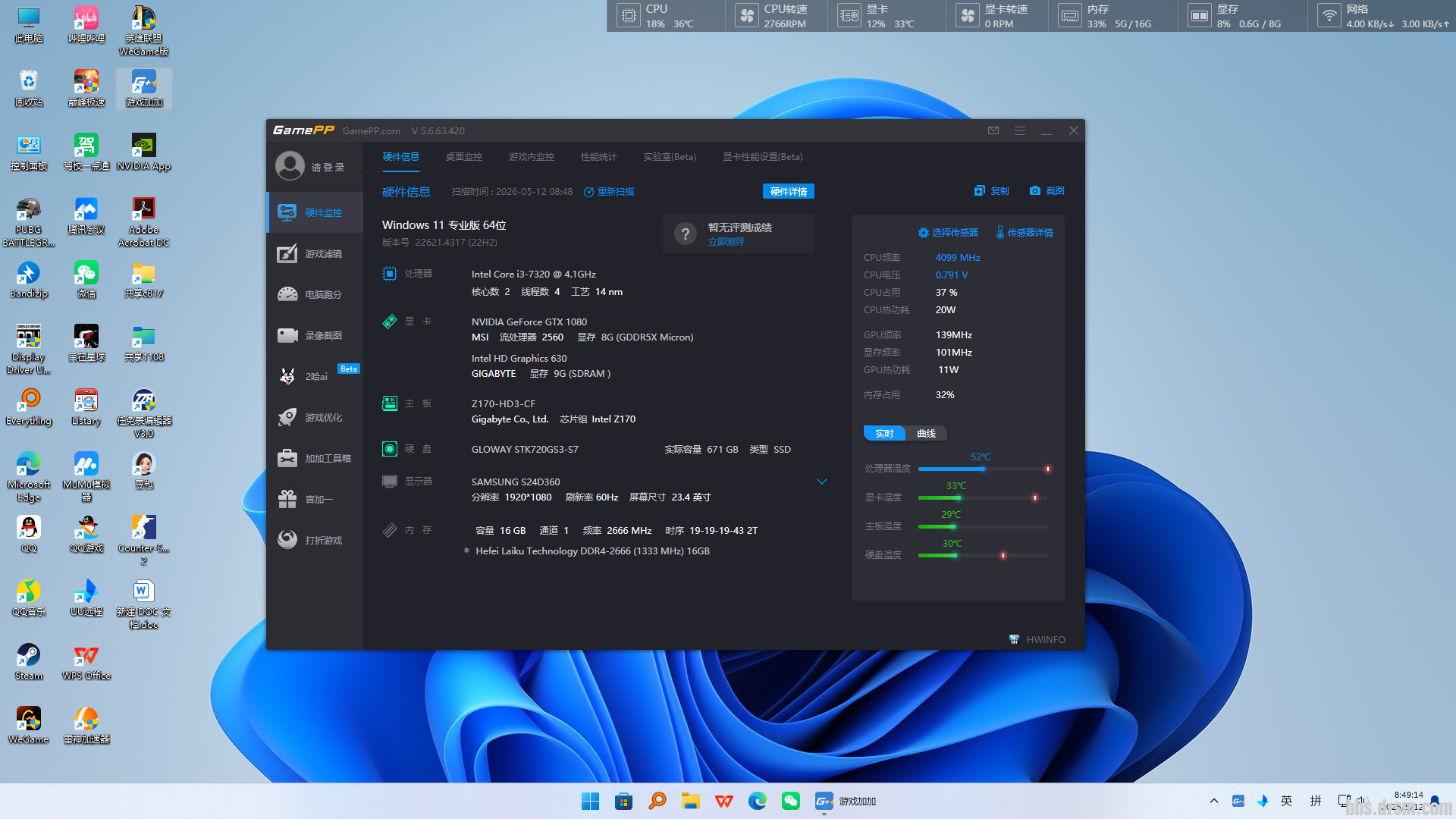1456x819 pixels.
Task: Click the 显卡转速 GPU fan widget
Action: tap(997, 16)
